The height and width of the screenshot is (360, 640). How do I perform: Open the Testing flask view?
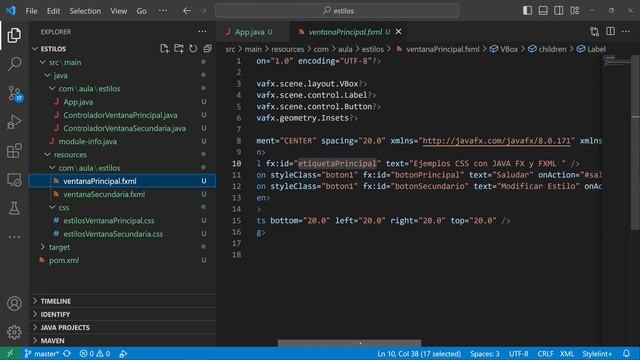(x=14, y=208)
